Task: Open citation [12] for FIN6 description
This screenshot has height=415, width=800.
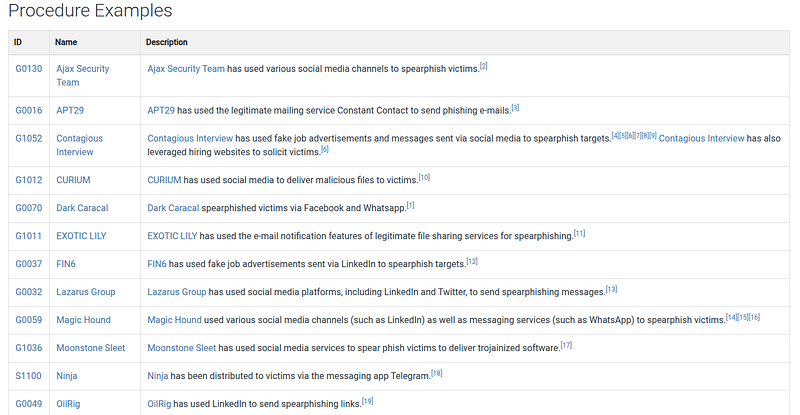Action: pyautogui.click(x=472, y=261)
